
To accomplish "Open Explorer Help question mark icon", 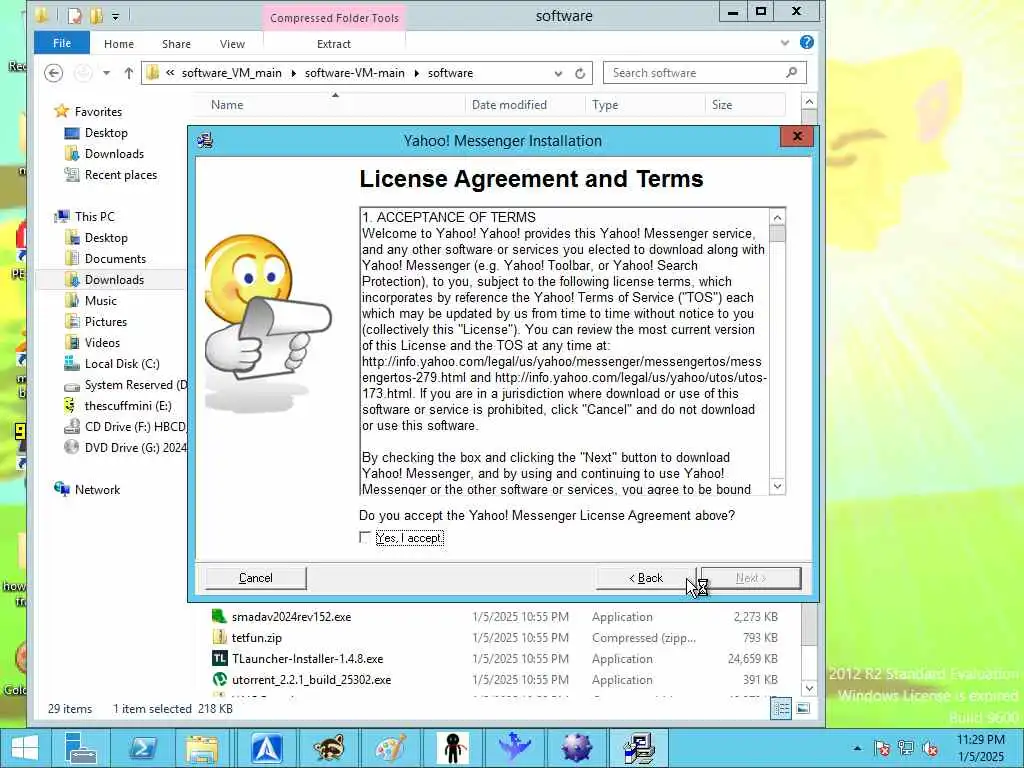I will pyautogui.click(x=807, y=42).
